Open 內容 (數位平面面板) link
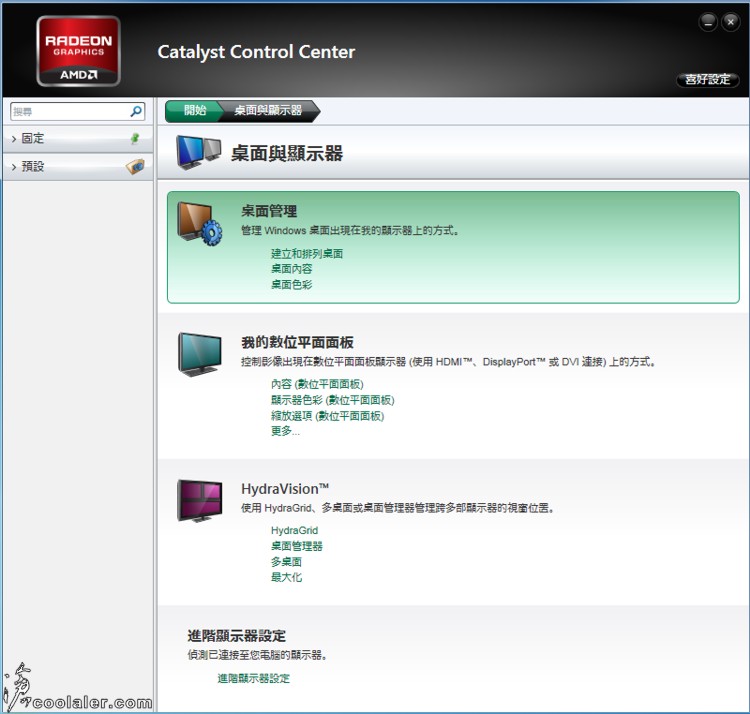Viewport: 750px width, 714px height. point(317,384)
